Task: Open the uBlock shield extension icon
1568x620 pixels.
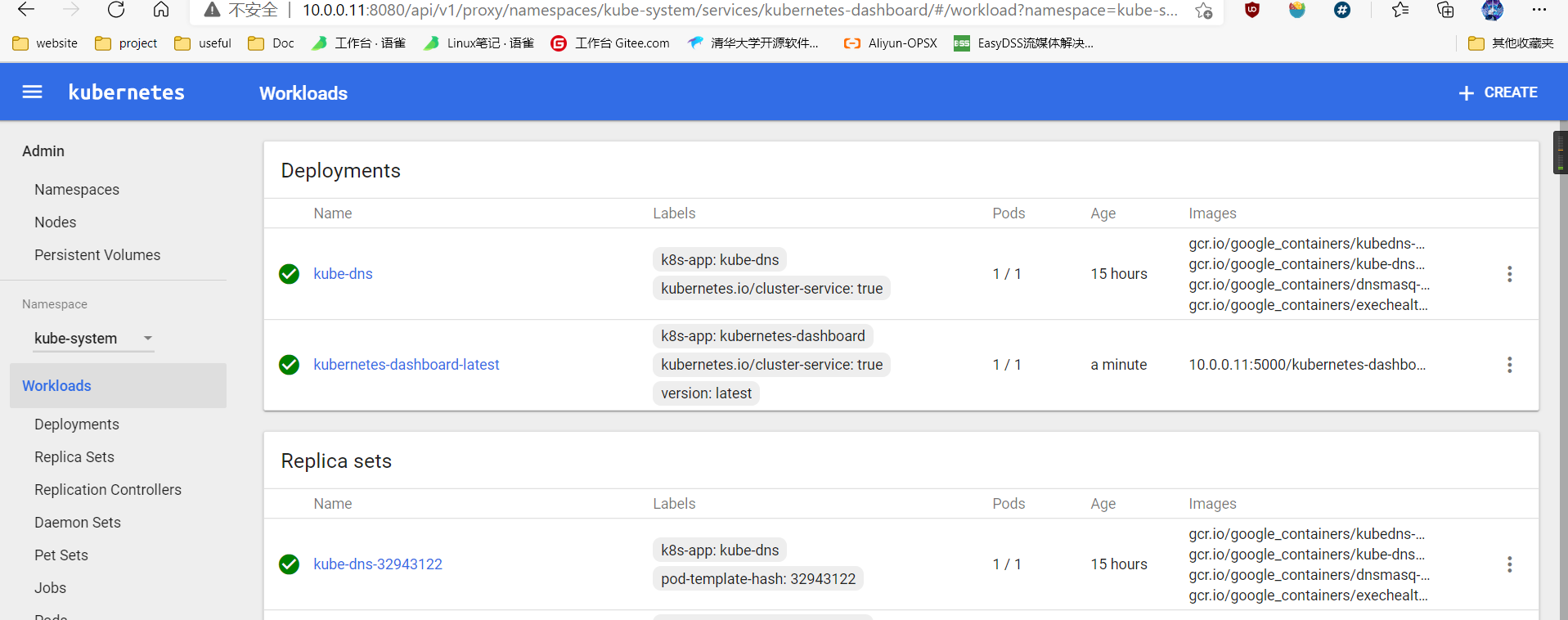Action: coord(1252,10)
